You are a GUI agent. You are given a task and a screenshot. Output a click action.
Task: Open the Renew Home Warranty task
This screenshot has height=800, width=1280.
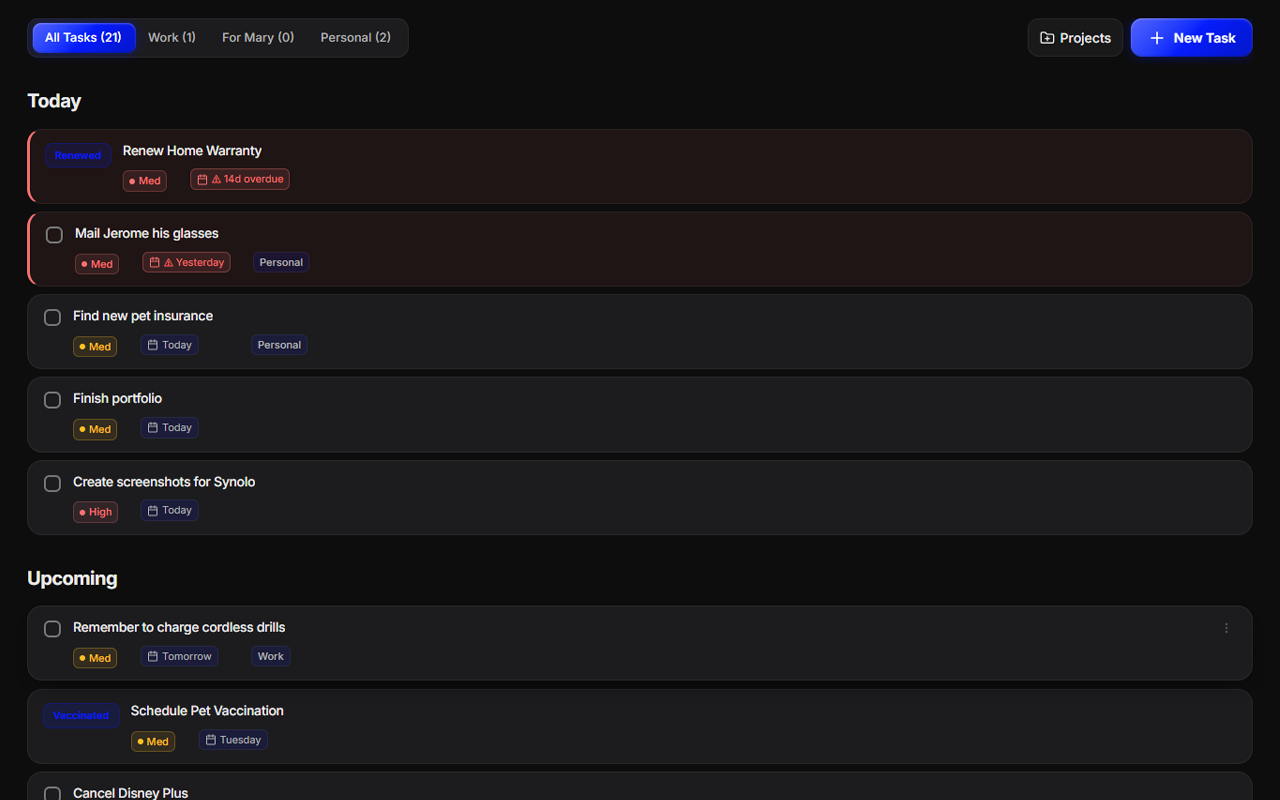192,151
